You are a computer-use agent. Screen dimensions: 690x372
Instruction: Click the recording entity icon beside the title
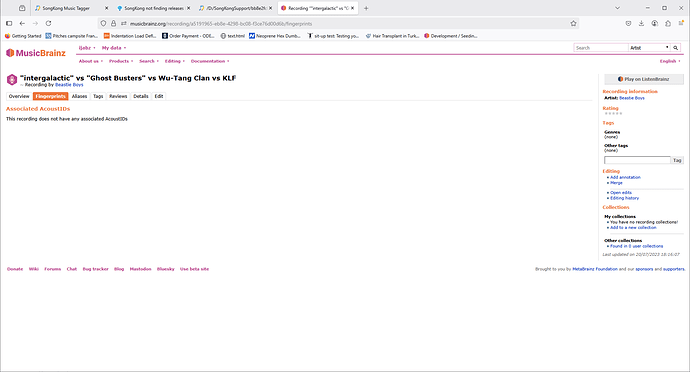(12, 80)
